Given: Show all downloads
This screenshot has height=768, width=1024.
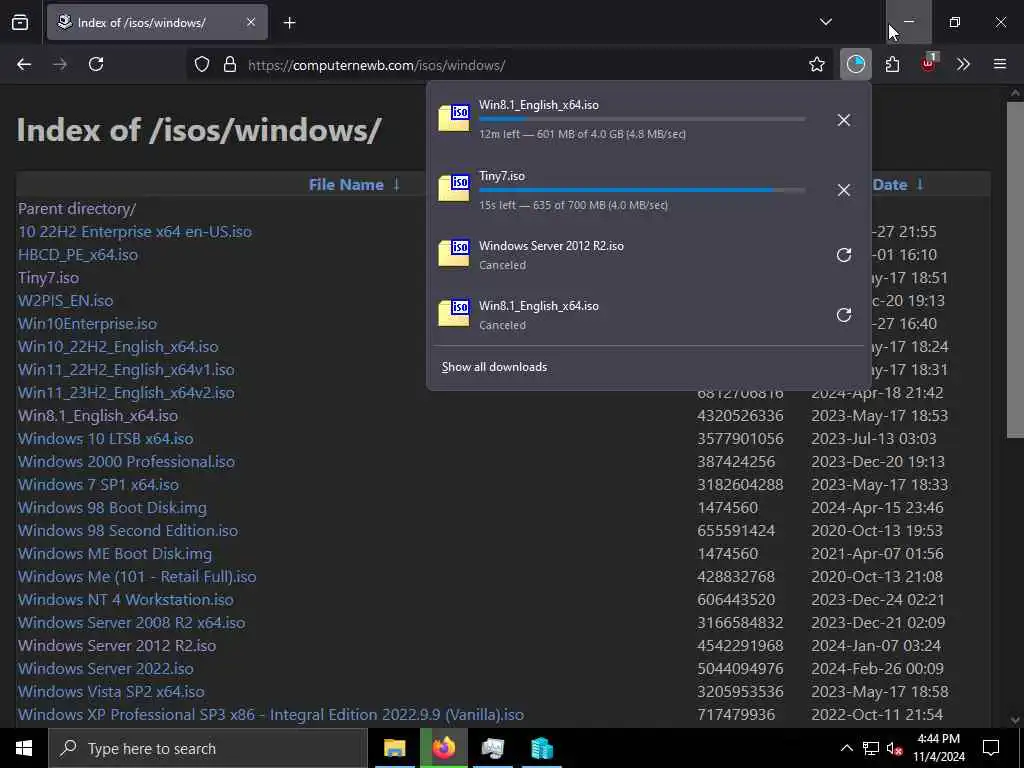Looking at the screenshot, I should (494, 367).
